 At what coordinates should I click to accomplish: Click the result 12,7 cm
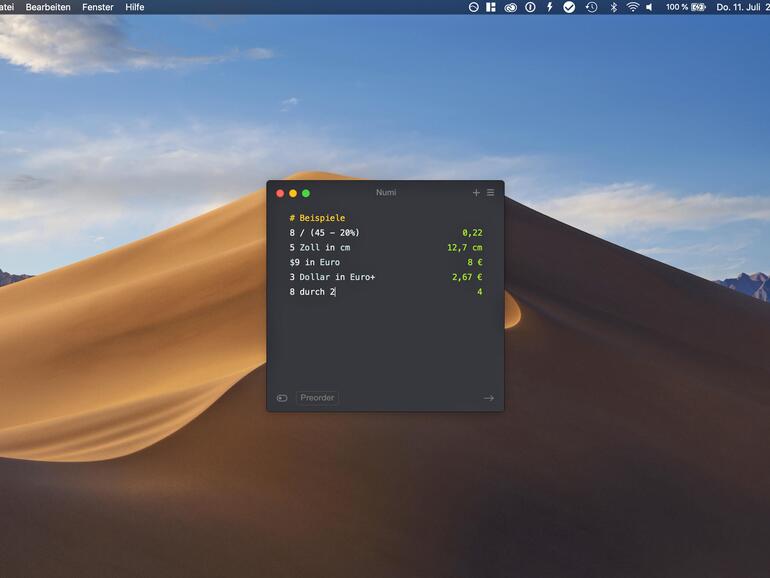464,248
